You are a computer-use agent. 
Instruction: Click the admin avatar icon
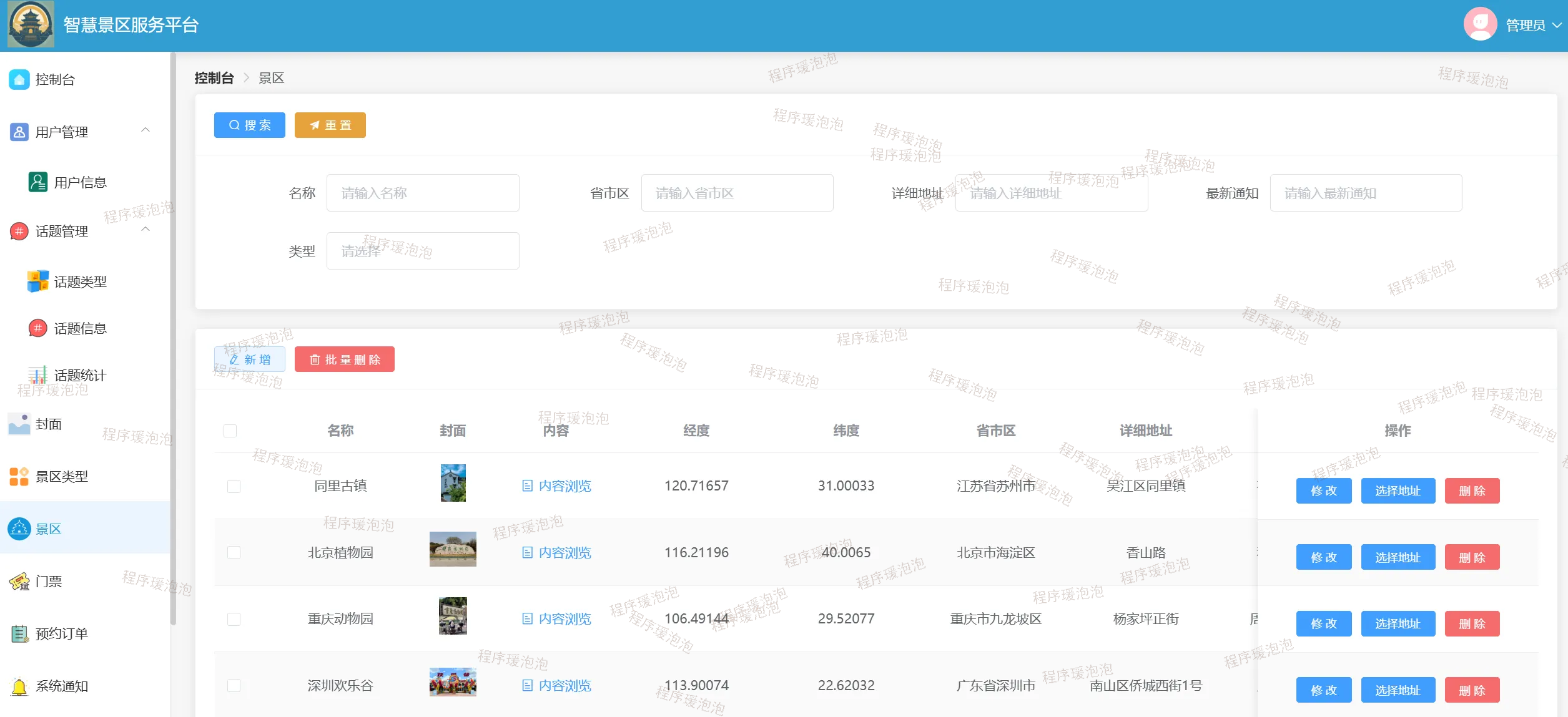(x=1479, y=24)
